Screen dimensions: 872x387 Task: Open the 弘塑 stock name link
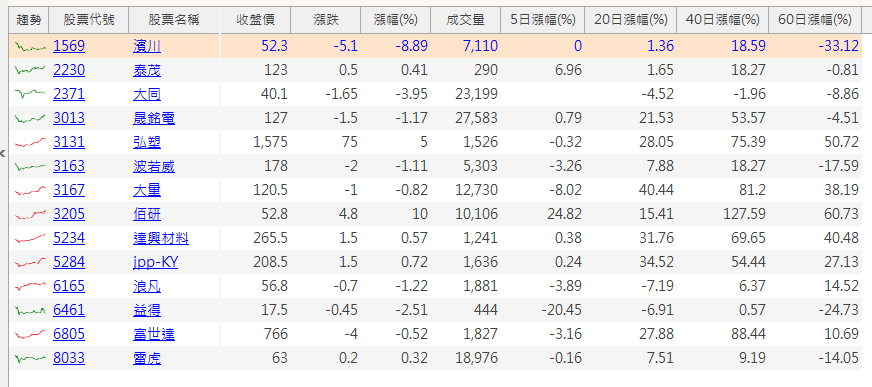point(147,142)
